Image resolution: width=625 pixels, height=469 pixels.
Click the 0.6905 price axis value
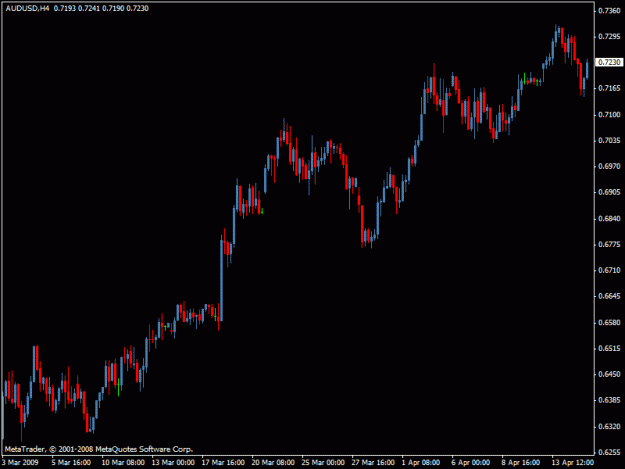click(x=609, y=192)
